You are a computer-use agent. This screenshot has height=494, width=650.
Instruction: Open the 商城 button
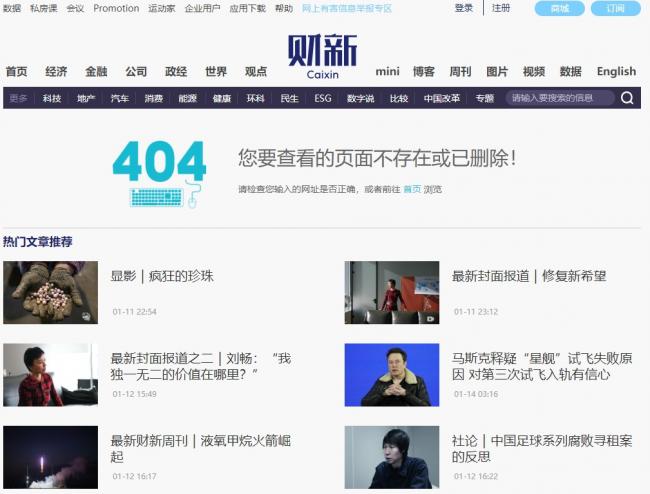[x=560, y=8]
